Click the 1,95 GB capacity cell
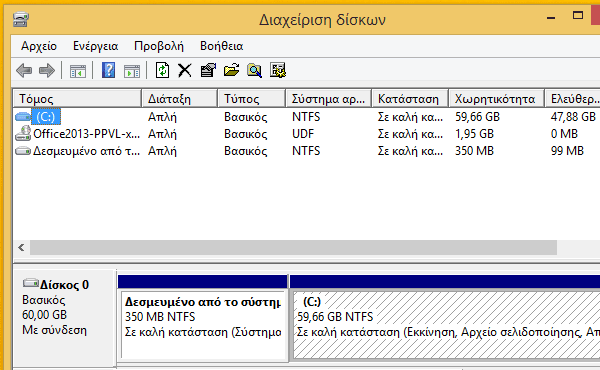 474,134
